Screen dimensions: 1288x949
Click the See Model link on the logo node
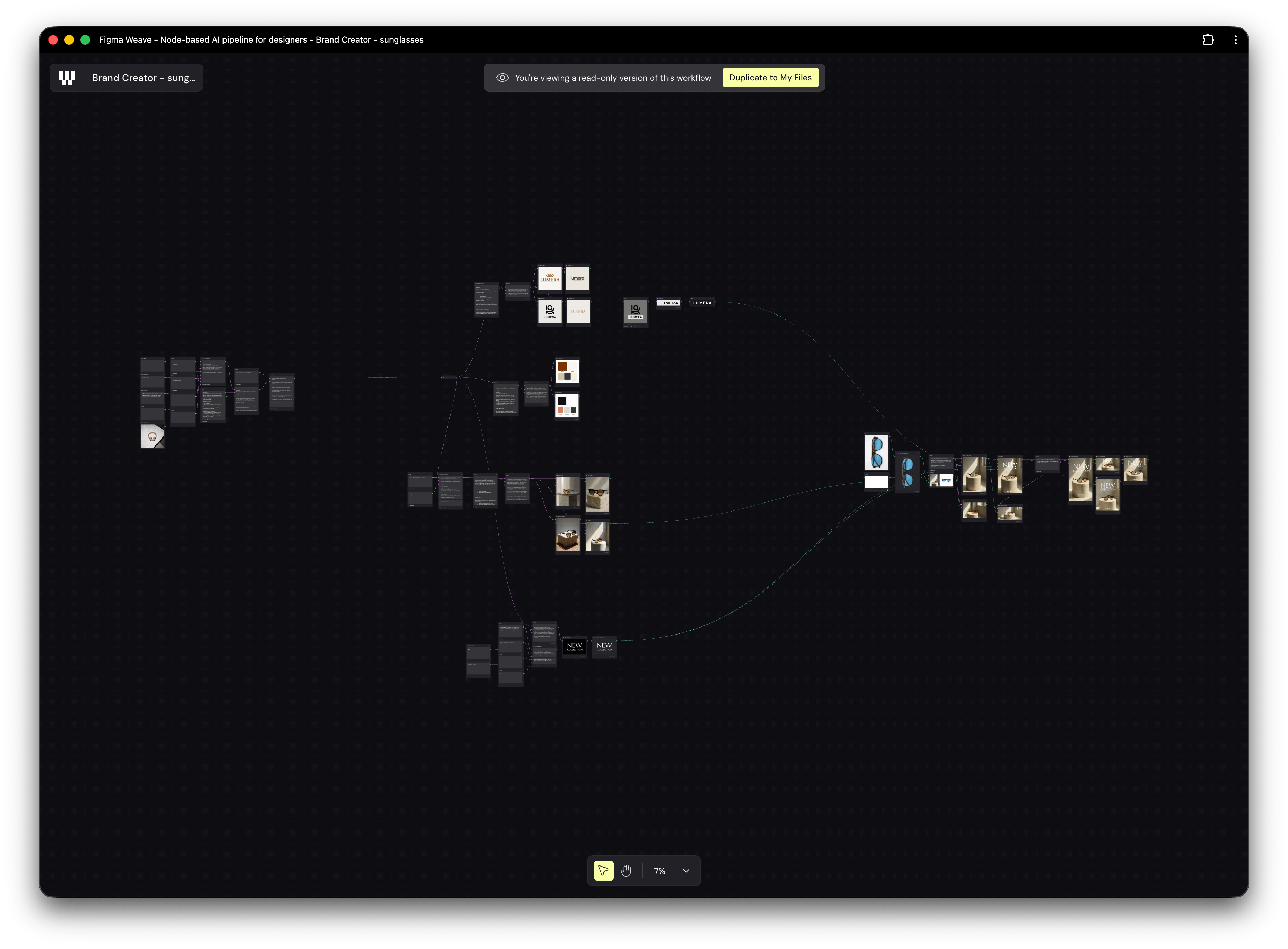[677, 307]
